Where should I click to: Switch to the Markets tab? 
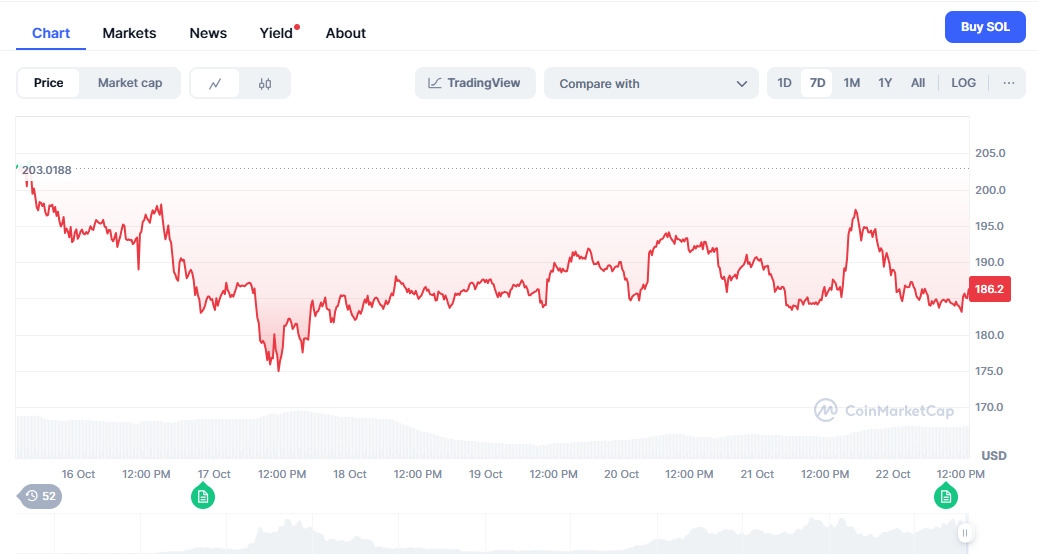click(129, 33)
